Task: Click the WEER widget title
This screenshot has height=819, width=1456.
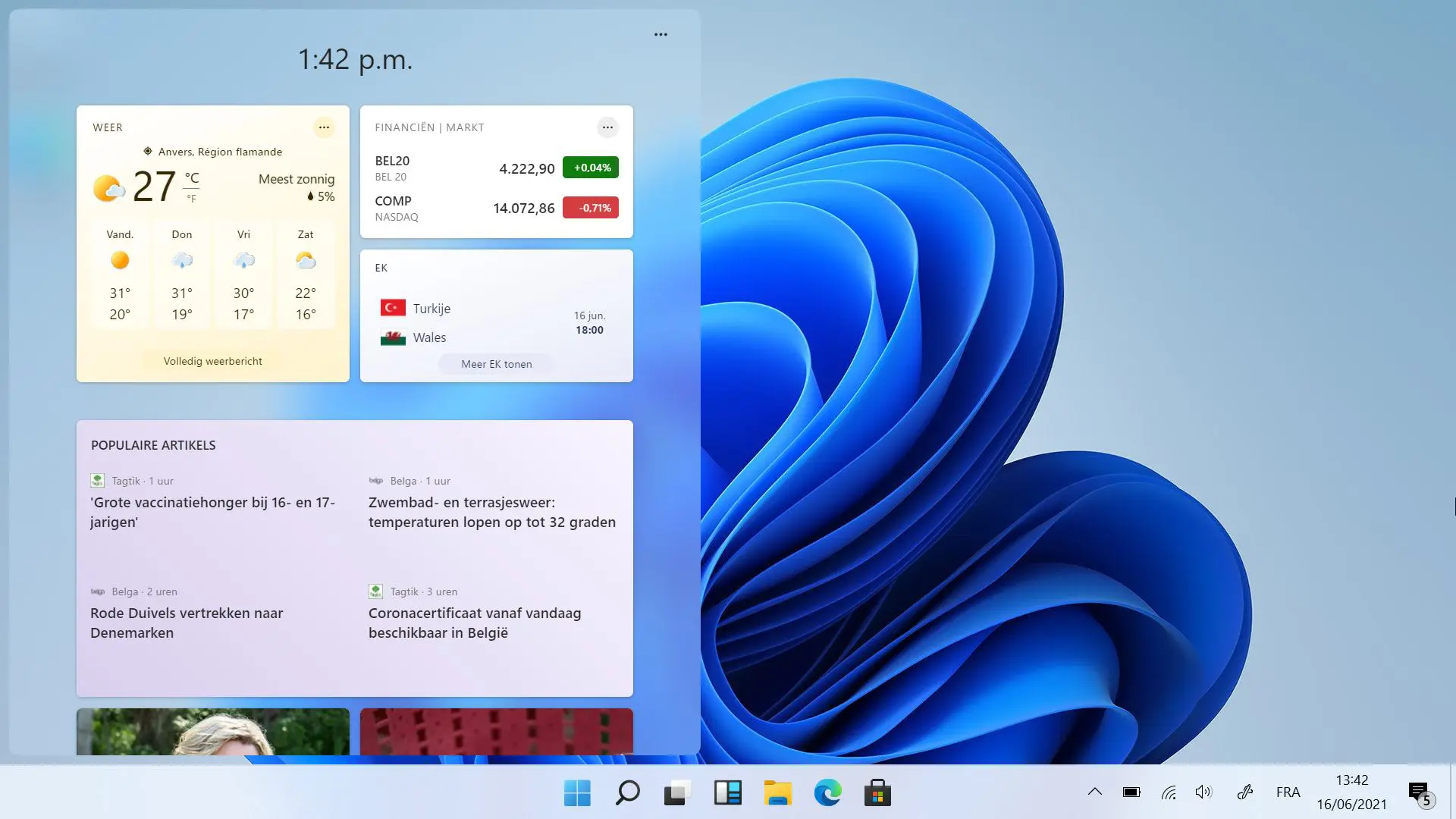Action: [x=108, y=127]
